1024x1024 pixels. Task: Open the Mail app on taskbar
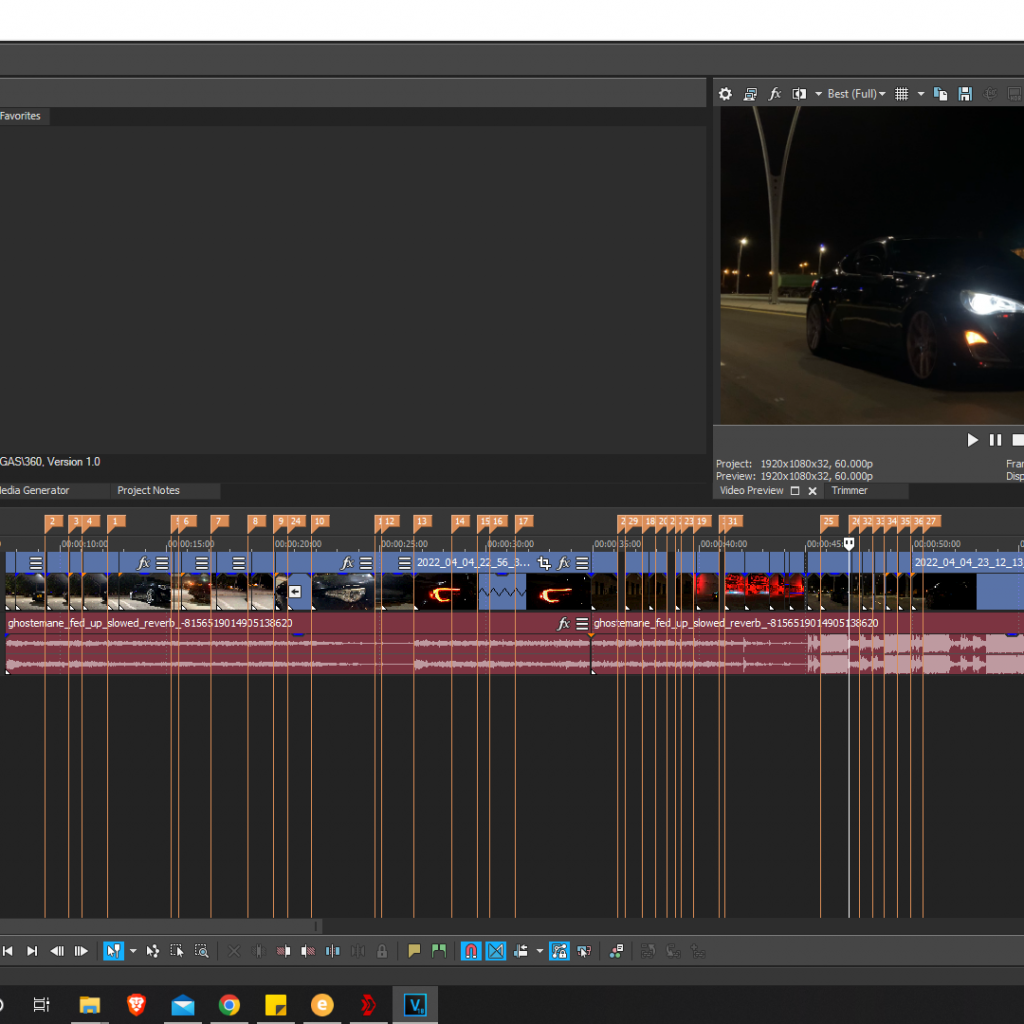(x=183, y=1004)
